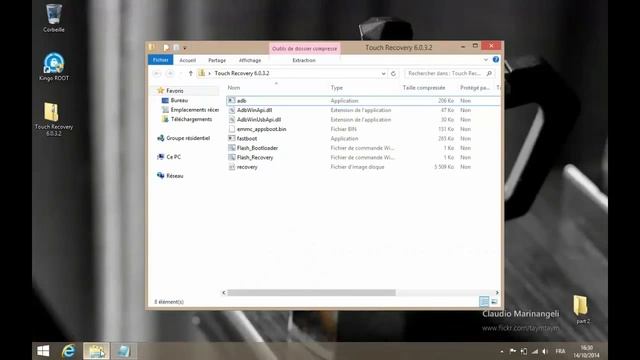Sort by the Nom column header
Screen dimensions: 640x360
(x=234, y=87)
